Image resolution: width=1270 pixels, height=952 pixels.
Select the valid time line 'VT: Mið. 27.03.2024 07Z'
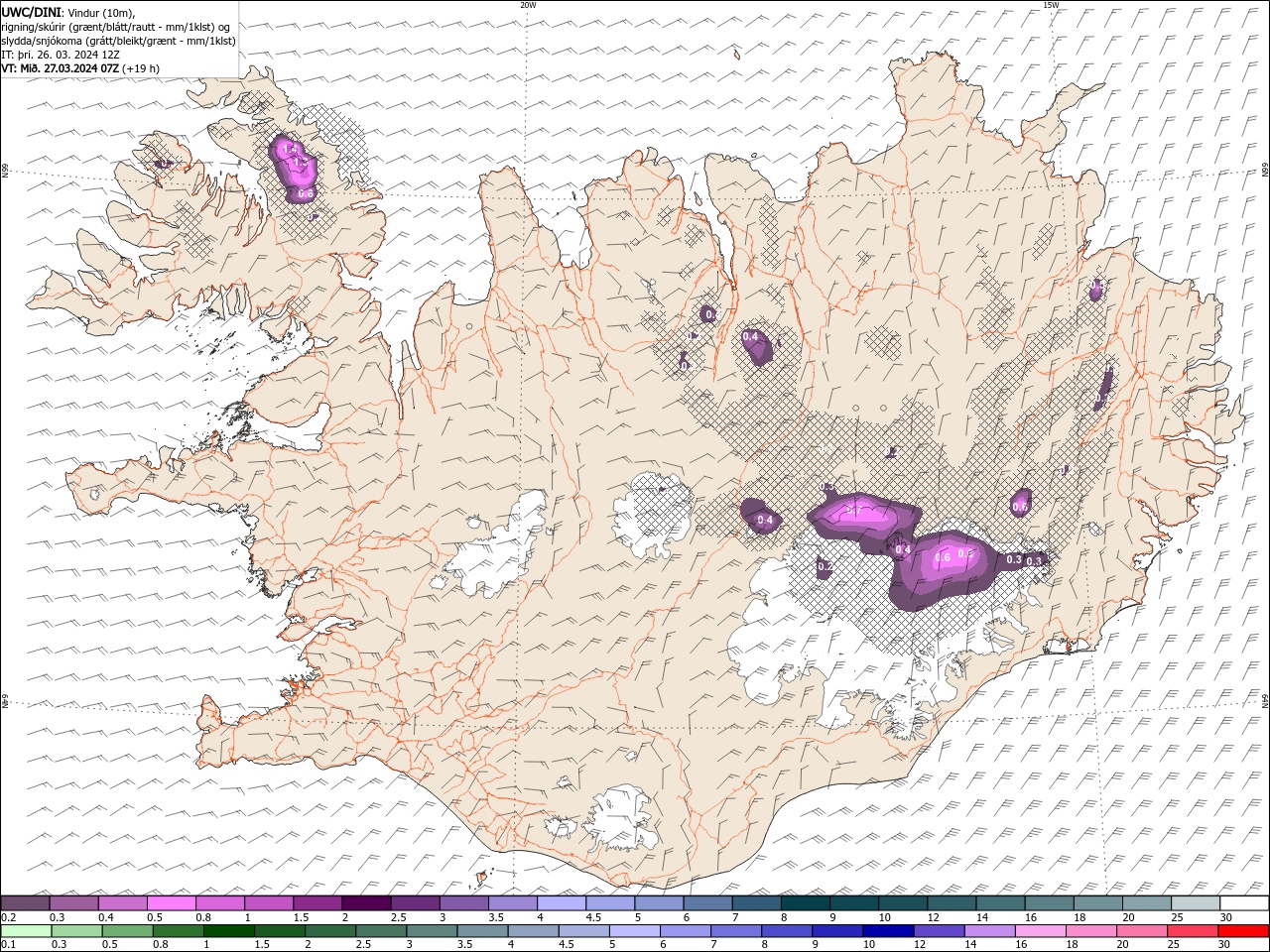pos(61,68)
